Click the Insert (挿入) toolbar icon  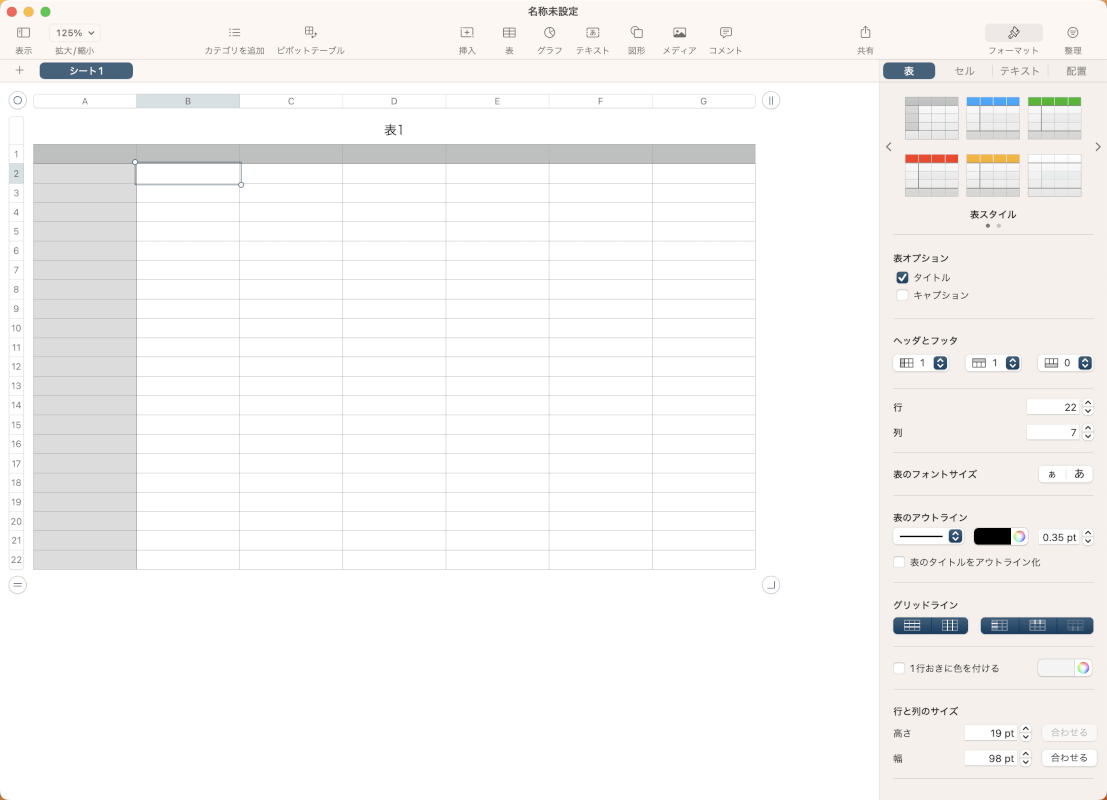[x=467, y=33]
